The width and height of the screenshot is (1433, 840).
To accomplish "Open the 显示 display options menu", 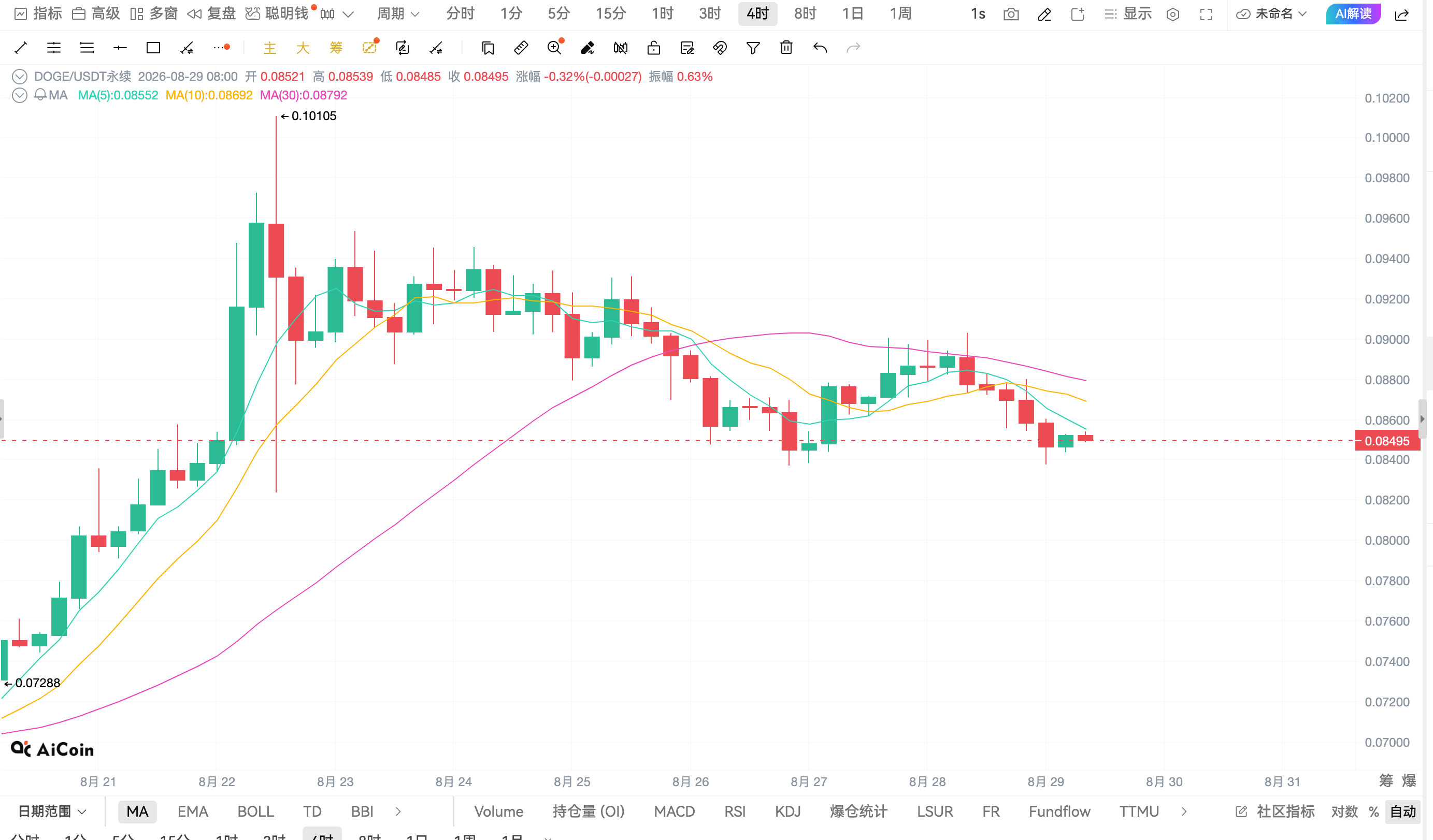I will click(1128, 13).
